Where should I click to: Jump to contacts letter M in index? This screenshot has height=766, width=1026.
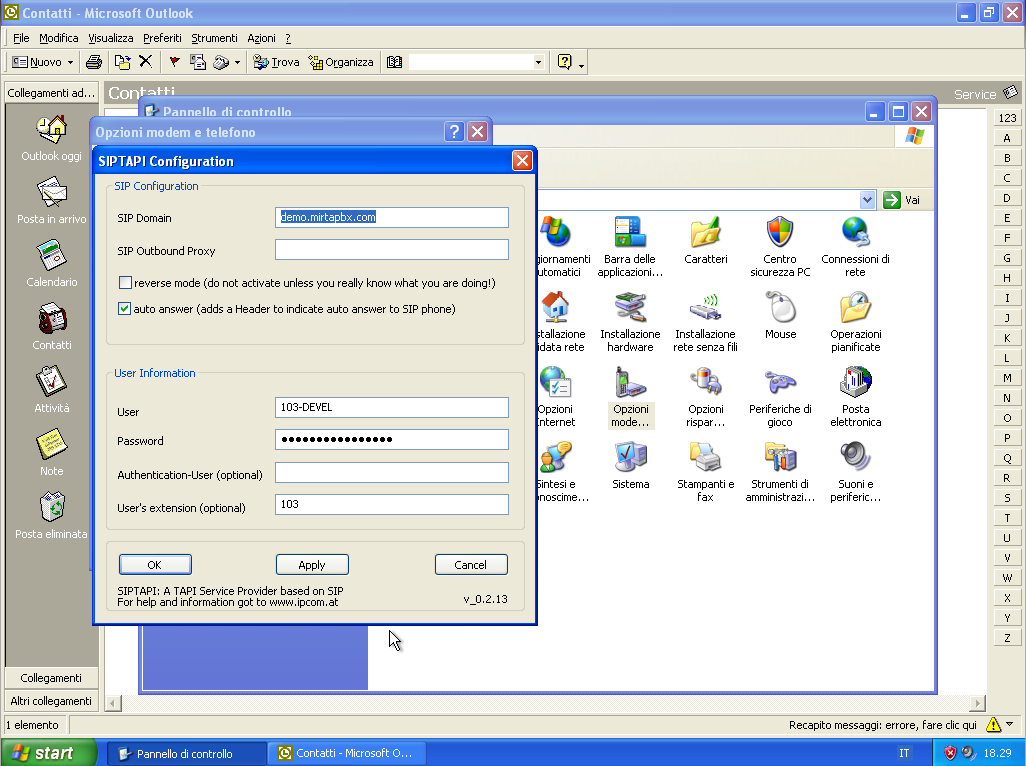tap(1007, 377)
